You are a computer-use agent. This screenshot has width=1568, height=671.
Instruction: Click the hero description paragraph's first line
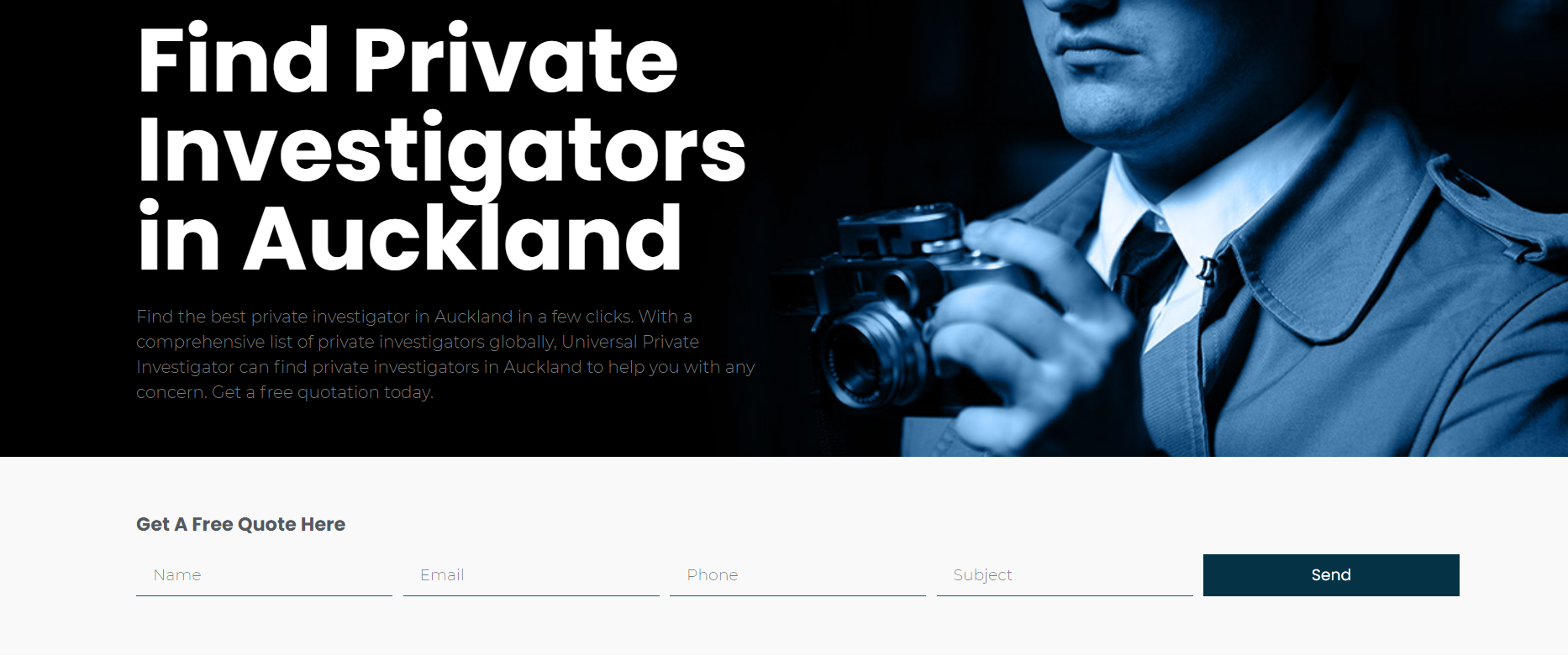click(414, 317)
